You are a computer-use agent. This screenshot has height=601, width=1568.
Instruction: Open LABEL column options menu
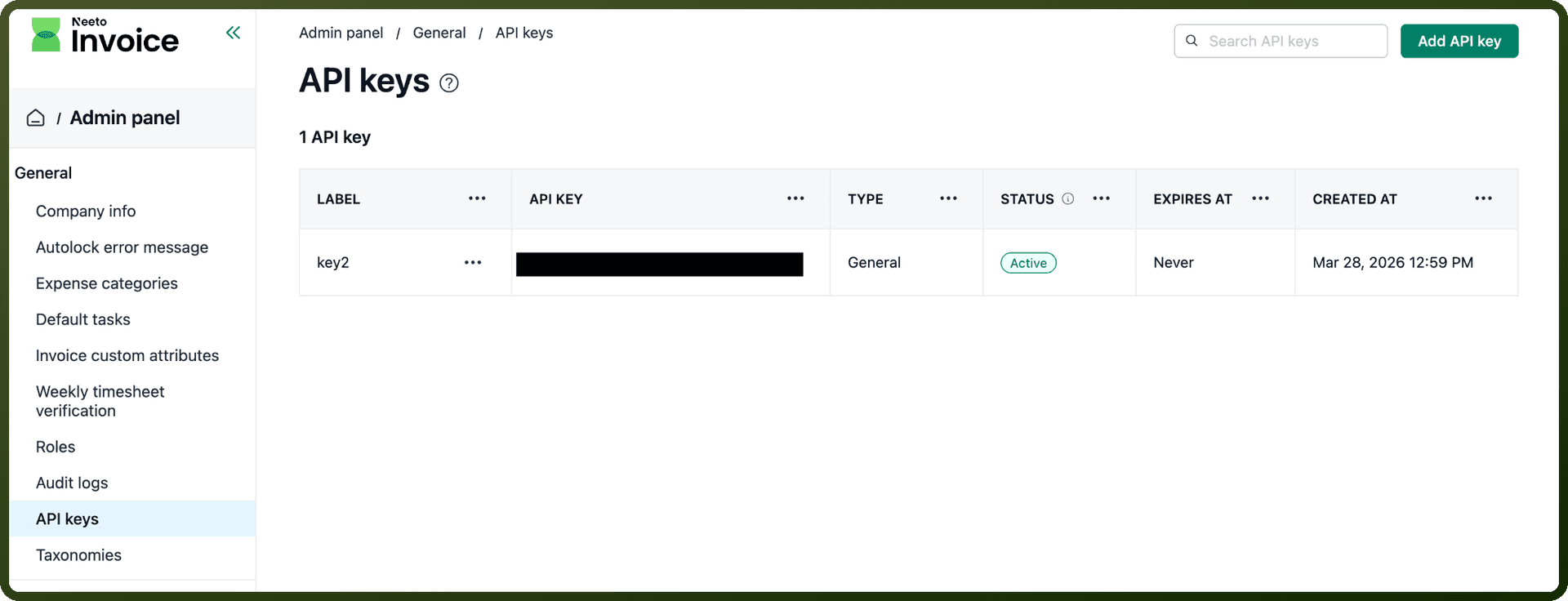tap(477, 198)
